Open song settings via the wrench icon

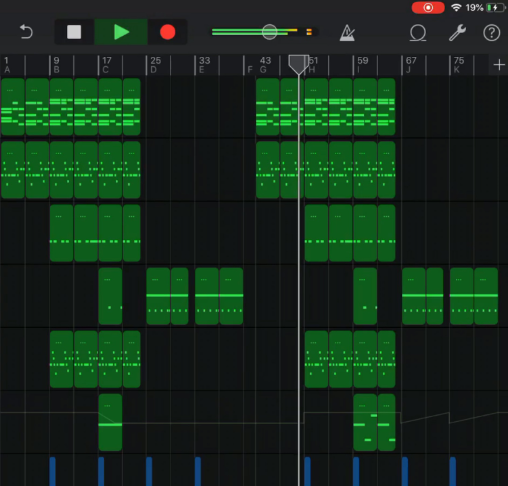pos(457,33)
